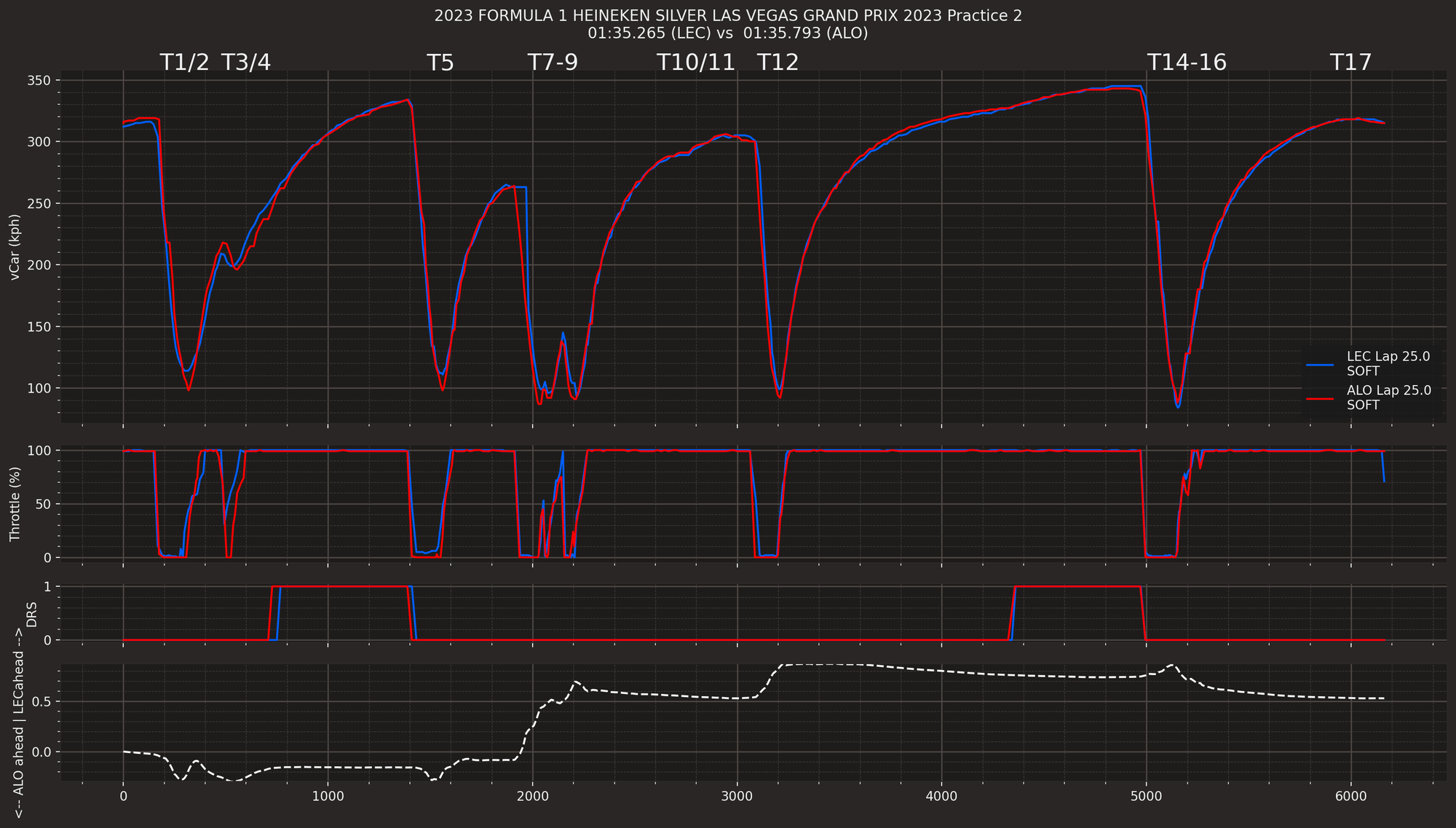Select the T10/11 corner label
The image size is (1456, 828).
696,63
